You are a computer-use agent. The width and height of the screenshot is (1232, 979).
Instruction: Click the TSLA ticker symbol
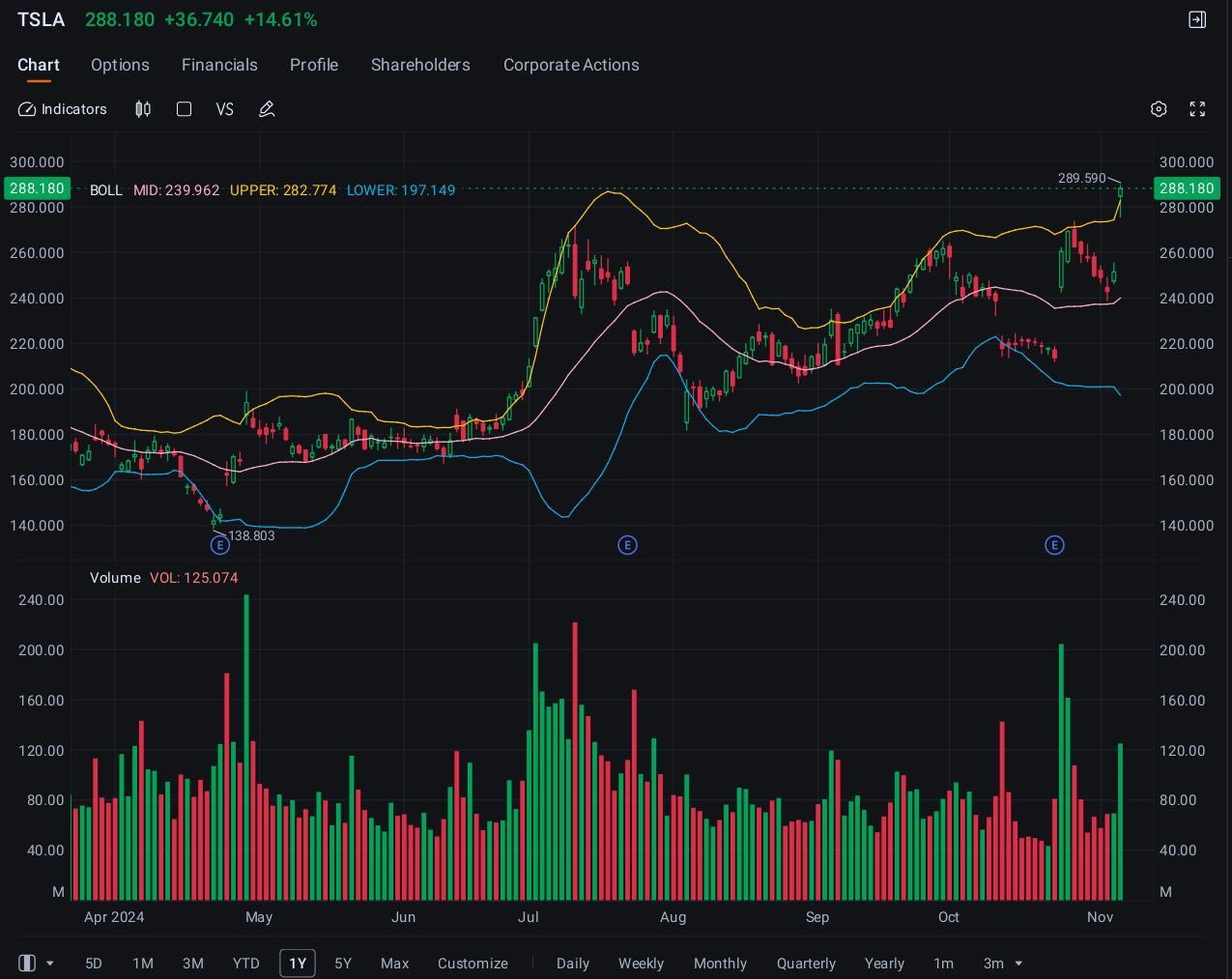pyautogui.click(x=42, y=19)
